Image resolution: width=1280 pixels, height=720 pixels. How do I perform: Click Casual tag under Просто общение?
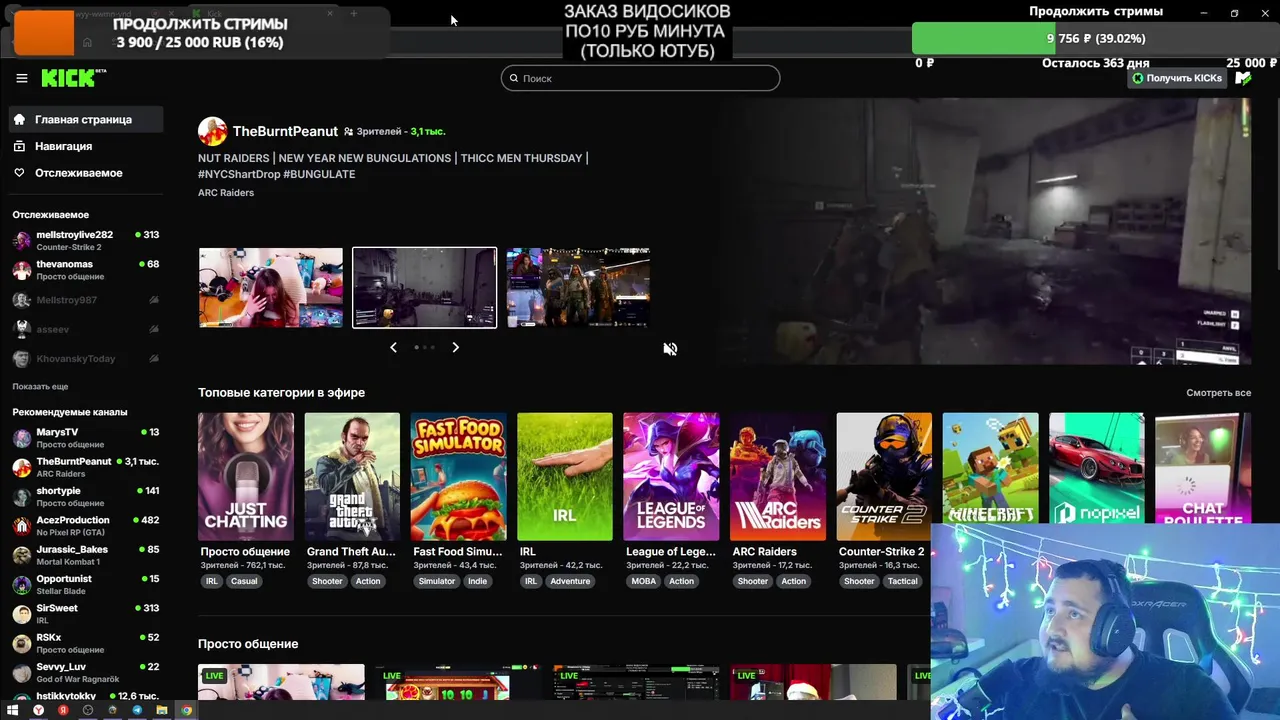244,581
